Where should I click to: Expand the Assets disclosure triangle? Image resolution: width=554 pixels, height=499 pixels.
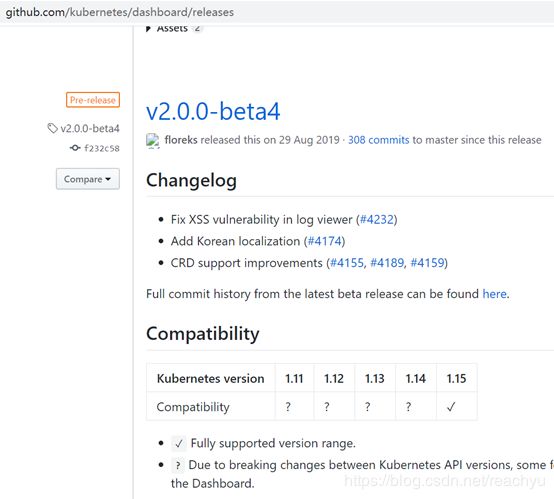[148, 29]
